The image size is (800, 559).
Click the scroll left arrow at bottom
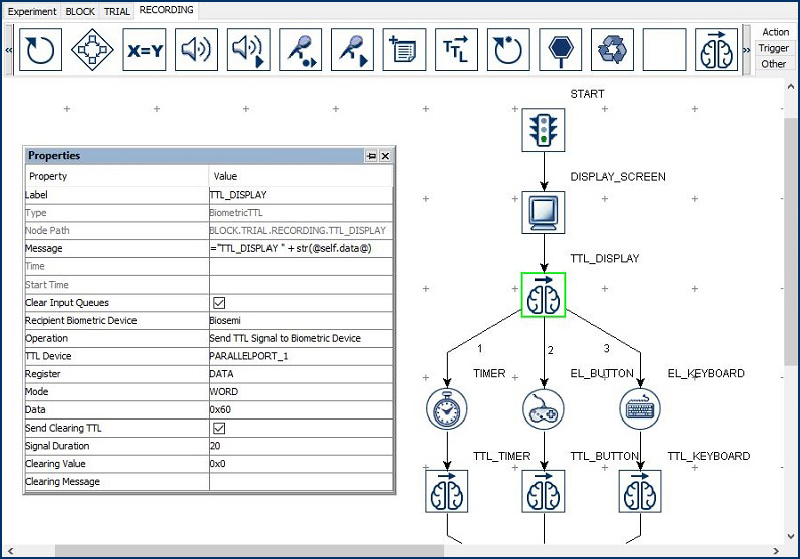(x=10, y=551)
